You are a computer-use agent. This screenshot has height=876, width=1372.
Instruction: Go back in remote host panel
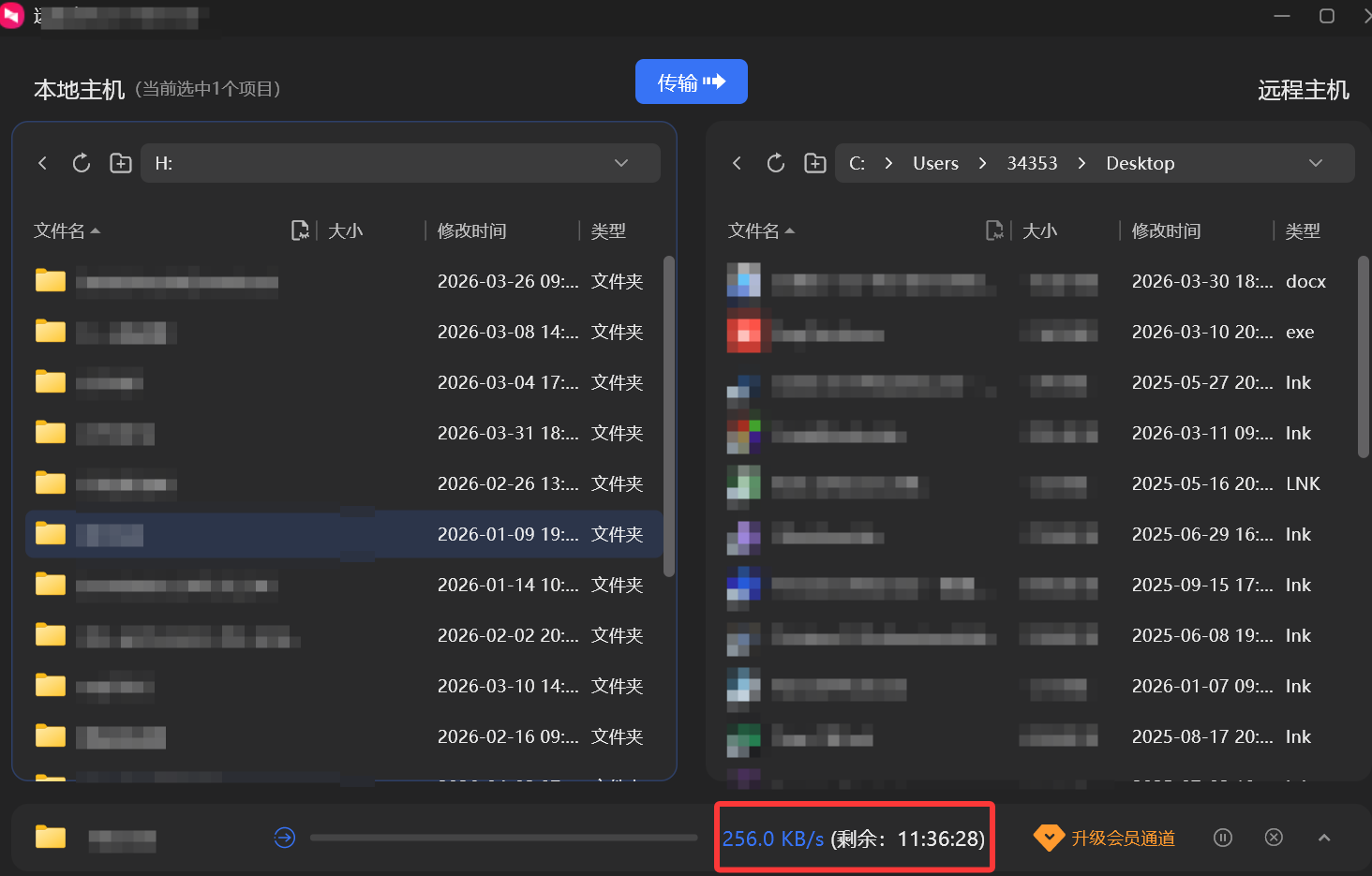(737, 163)
